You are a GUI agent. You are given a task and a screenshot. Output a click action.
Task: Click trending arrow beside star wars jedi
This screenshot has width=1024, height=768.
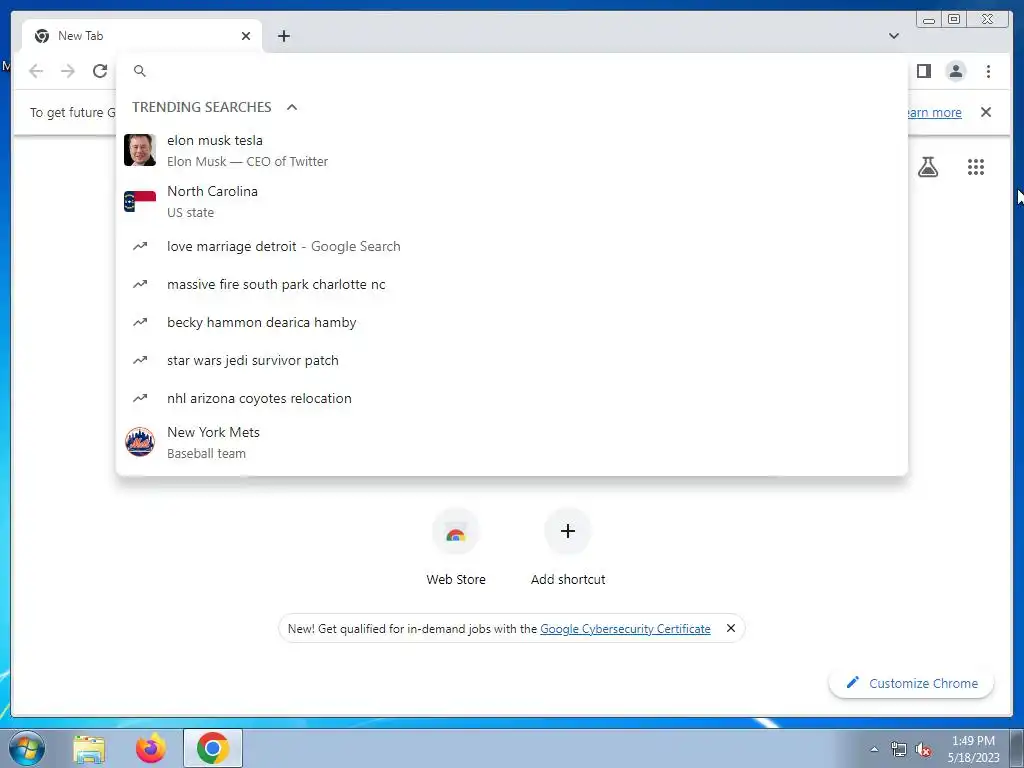pos(140,360)
